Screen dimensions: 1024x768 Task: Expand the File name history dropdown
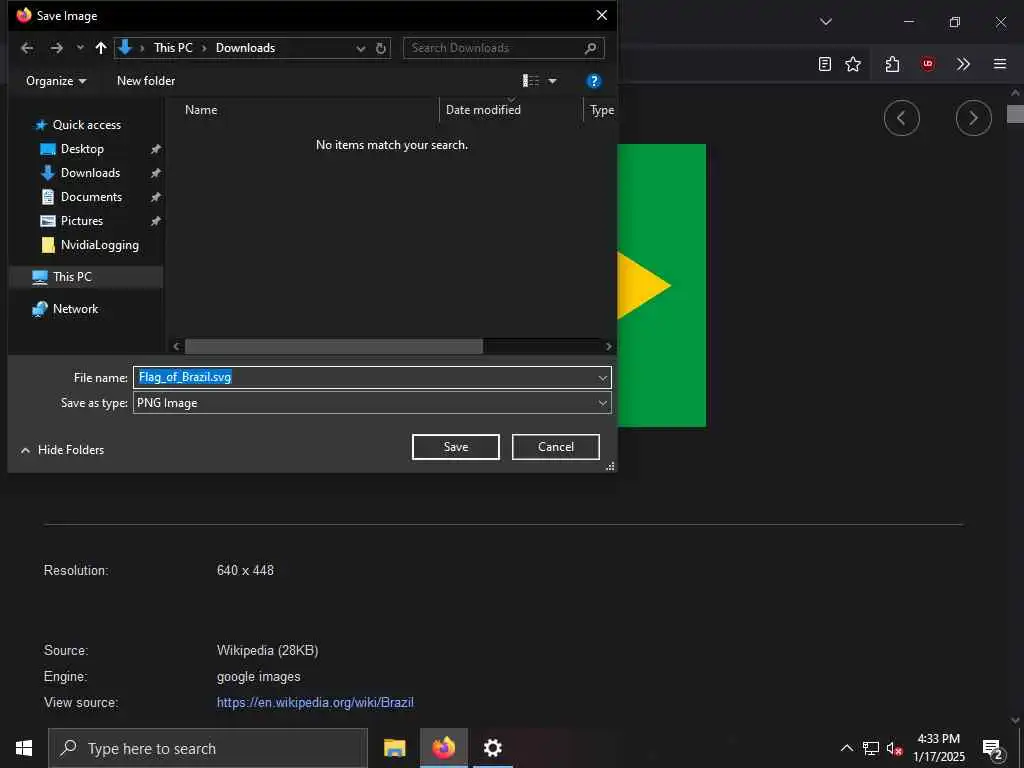click(602, 377)
